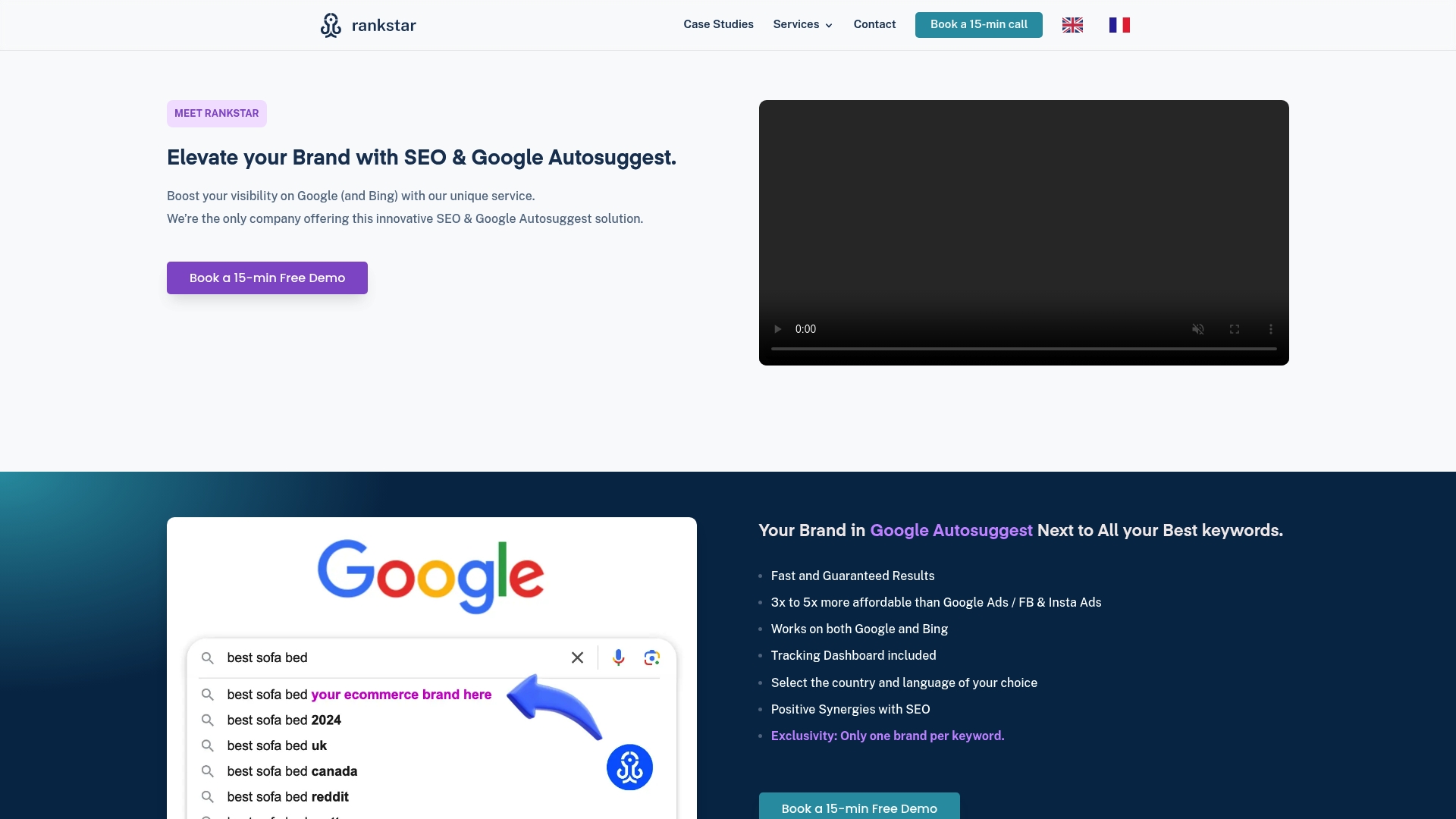Expand the Services dropdown

(x=802, y=24)
